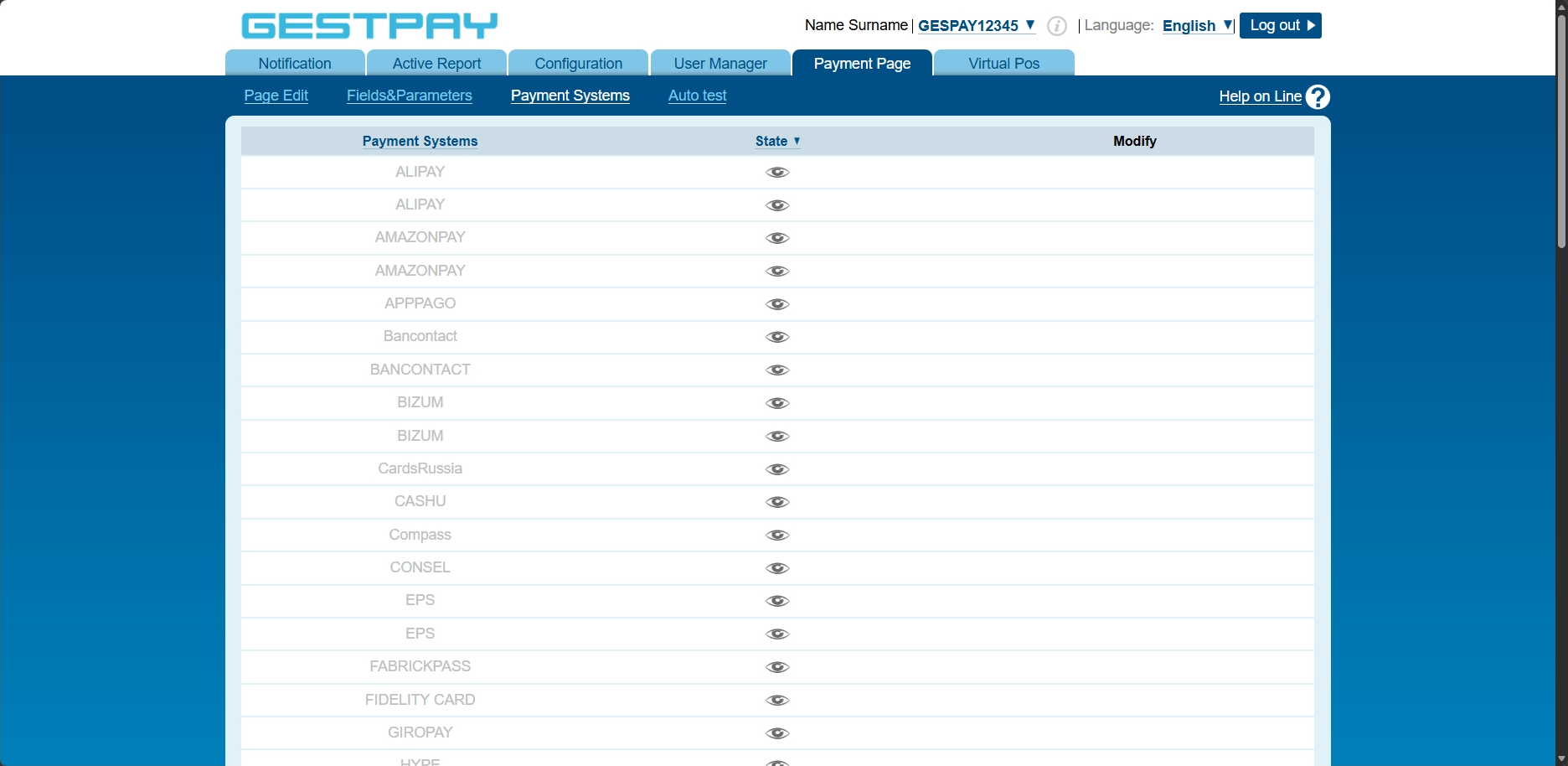Click the scrollbar down arrow

coord(1561,759)
